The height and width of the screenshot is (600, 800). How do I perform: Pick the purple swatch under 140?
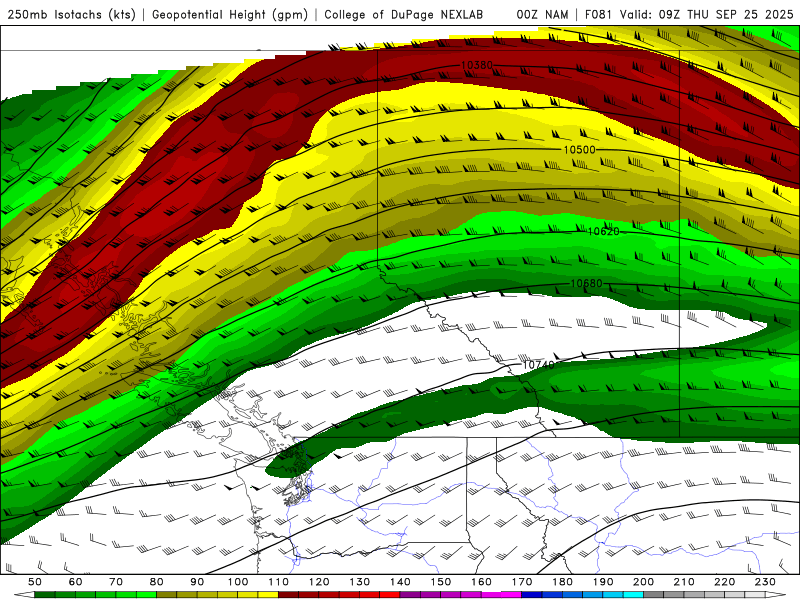click(x=410, y=595)
